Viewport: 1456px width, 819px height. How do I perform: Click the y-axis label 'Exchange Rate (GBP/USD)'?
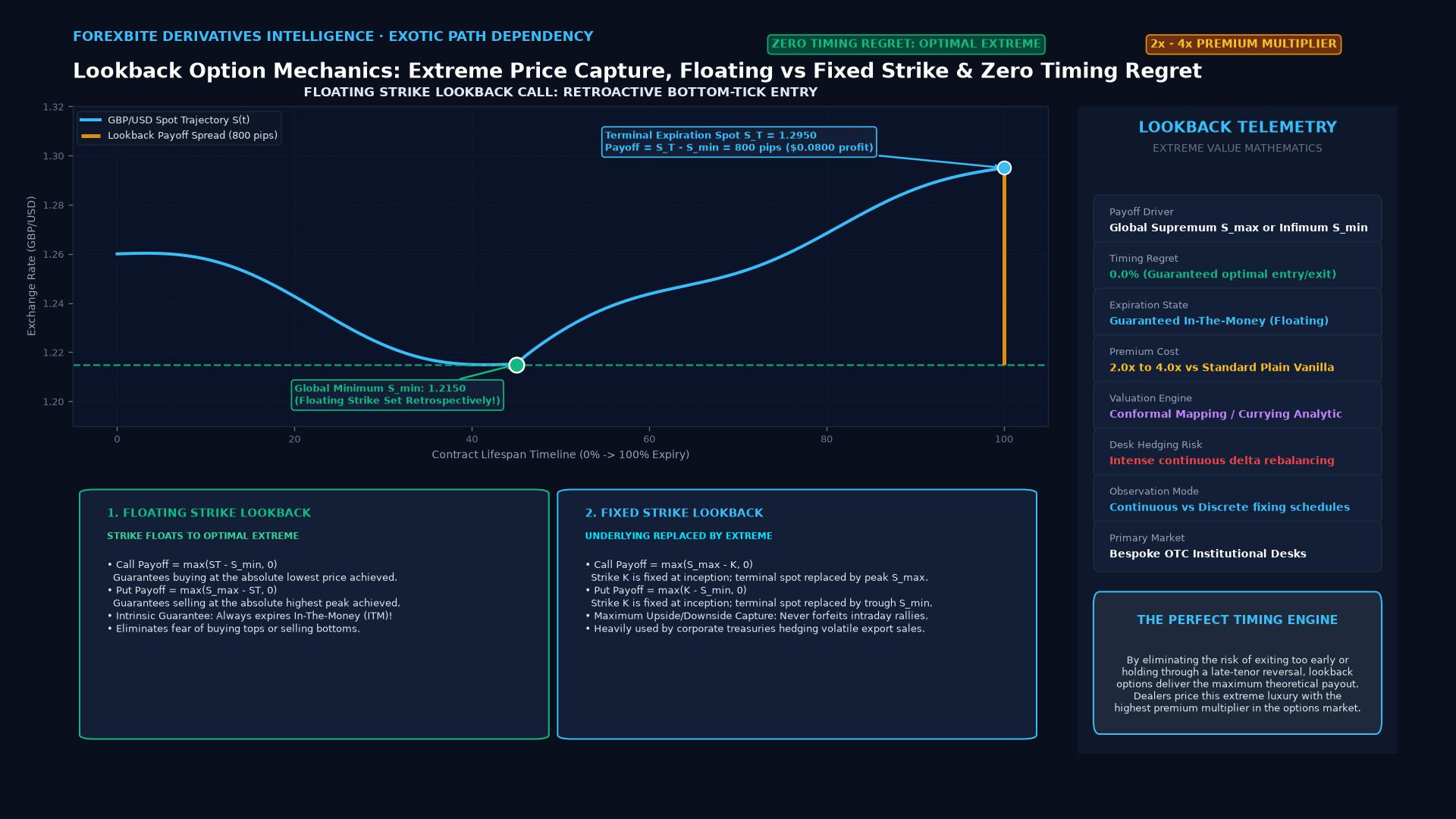pyautogui.click(x=31, y=266)
